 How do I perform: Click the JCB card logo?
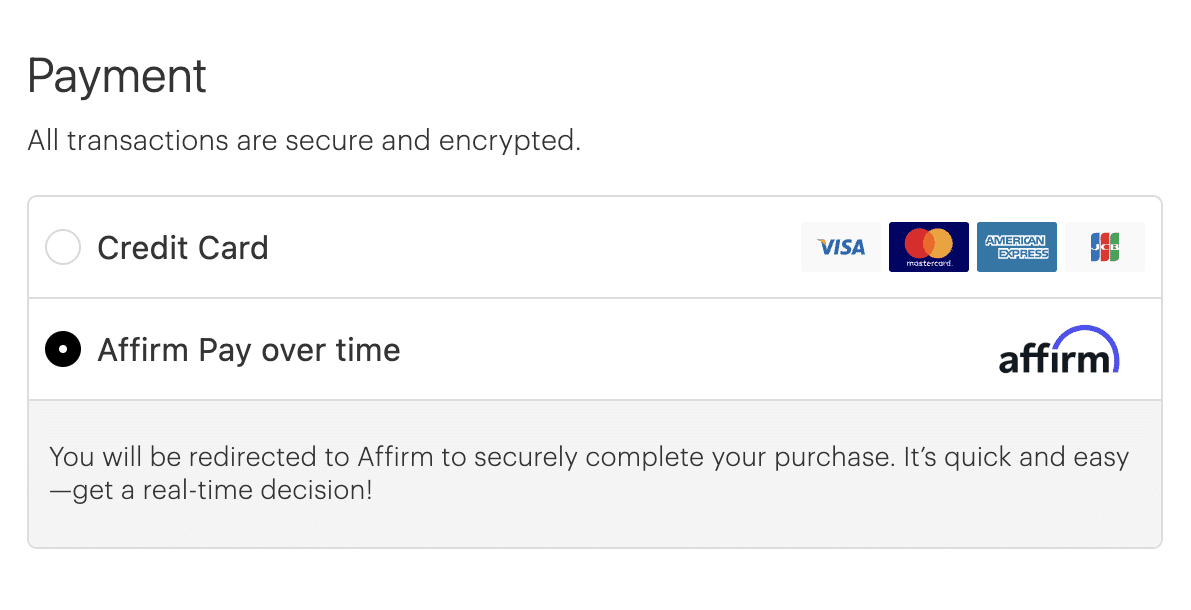pos(1104,247)
